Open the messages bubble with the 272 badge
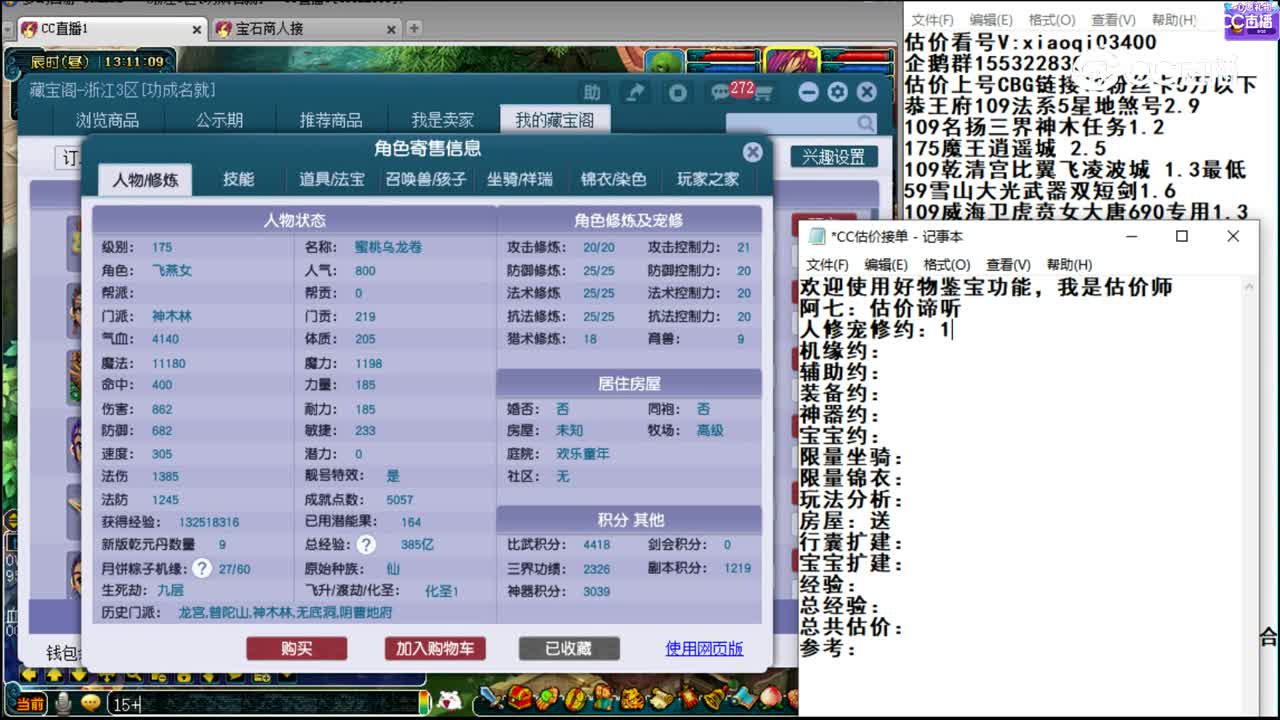 720,93
